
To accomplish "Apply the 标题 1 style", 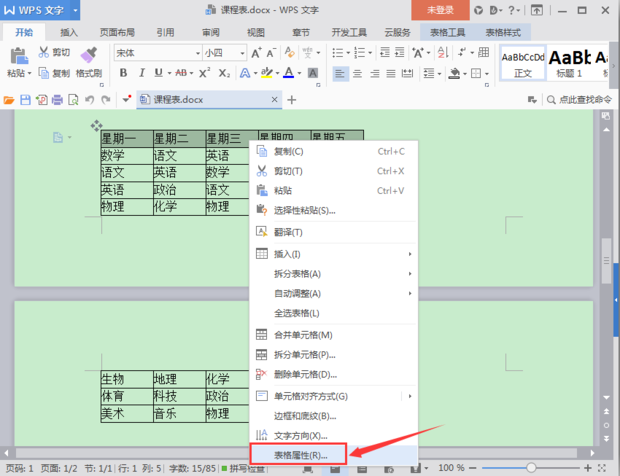I will click(569, 63).
